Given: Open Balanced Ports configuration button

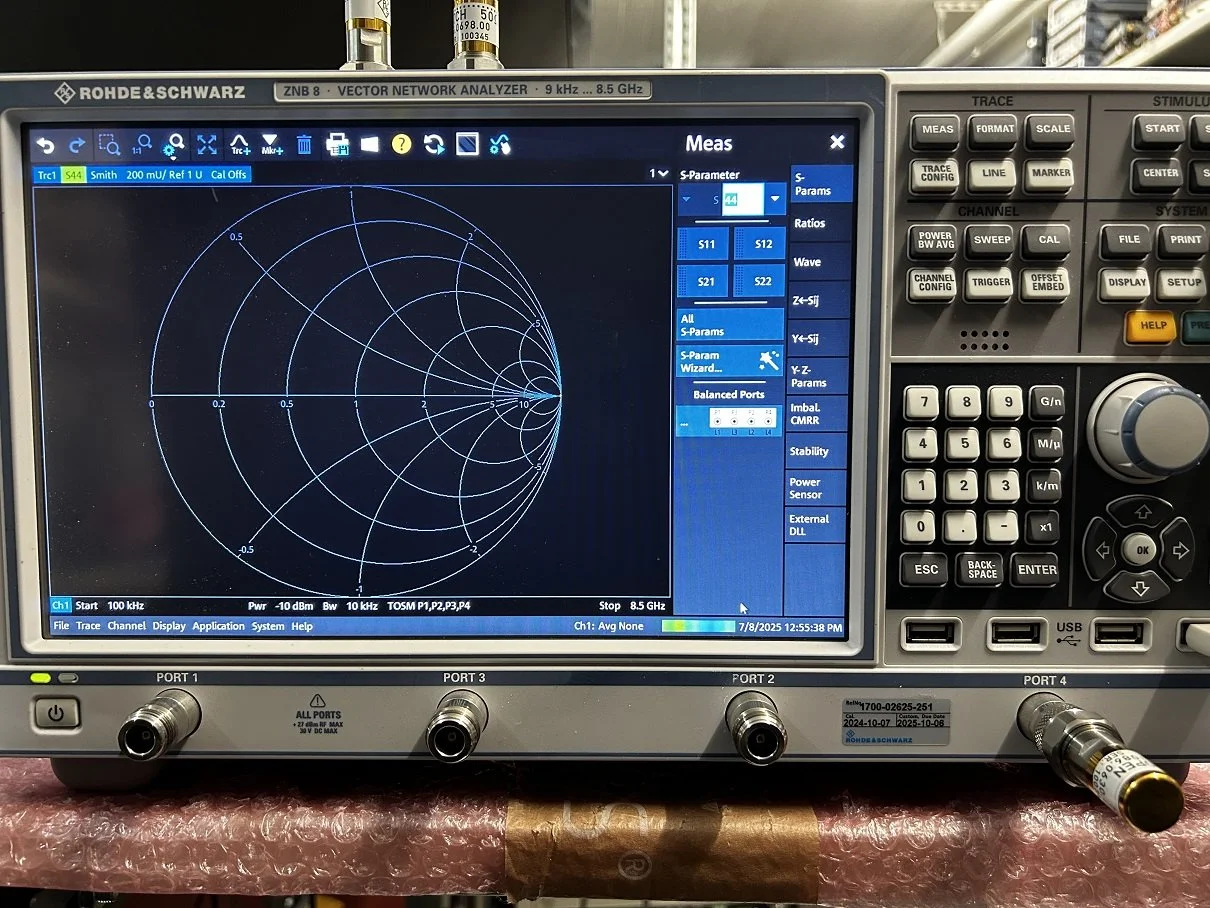Looking at the screenshot, I should pos(731,419).
